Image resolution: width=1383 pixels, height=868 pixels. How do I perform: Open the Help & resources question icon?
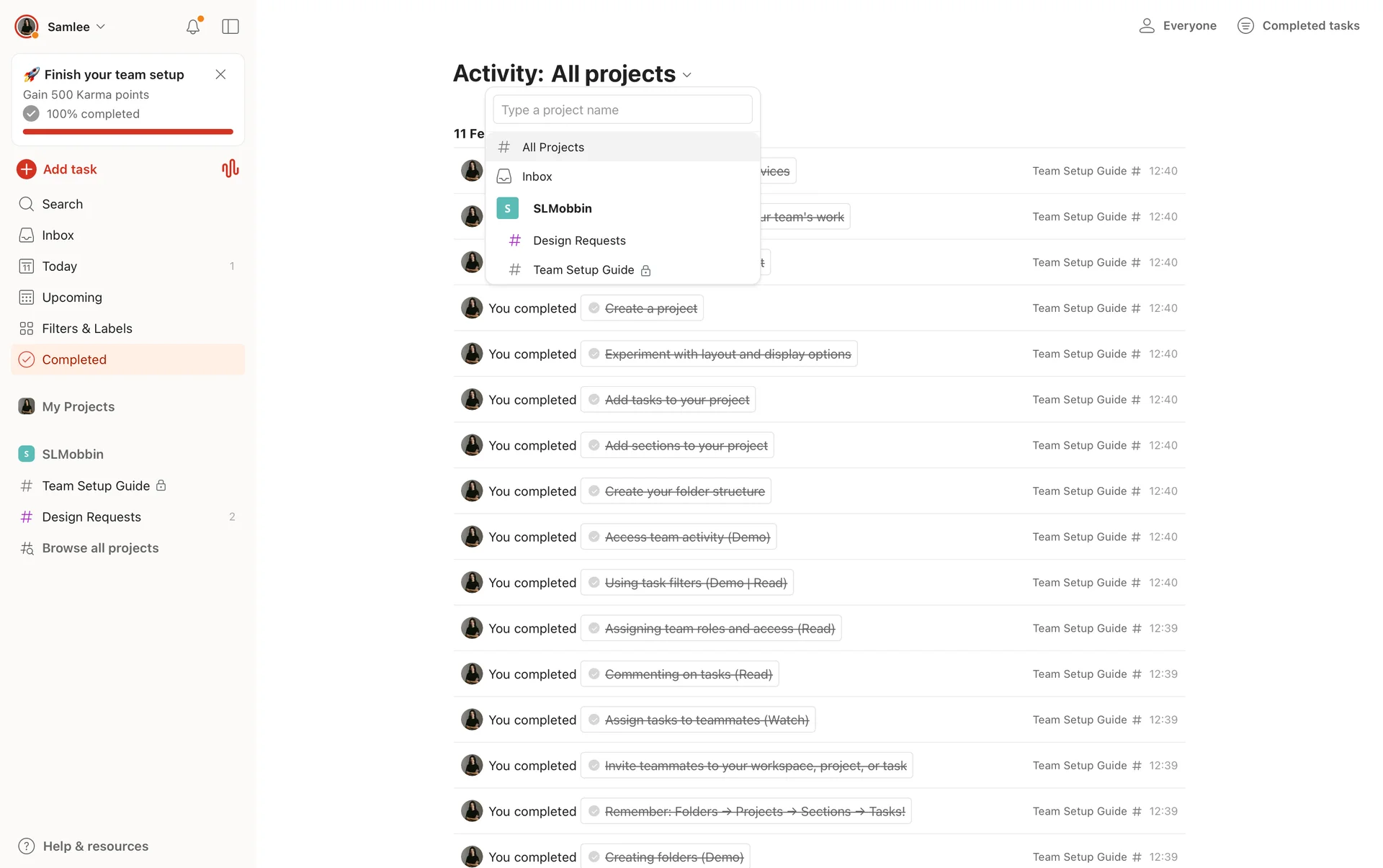pos(27,846)
